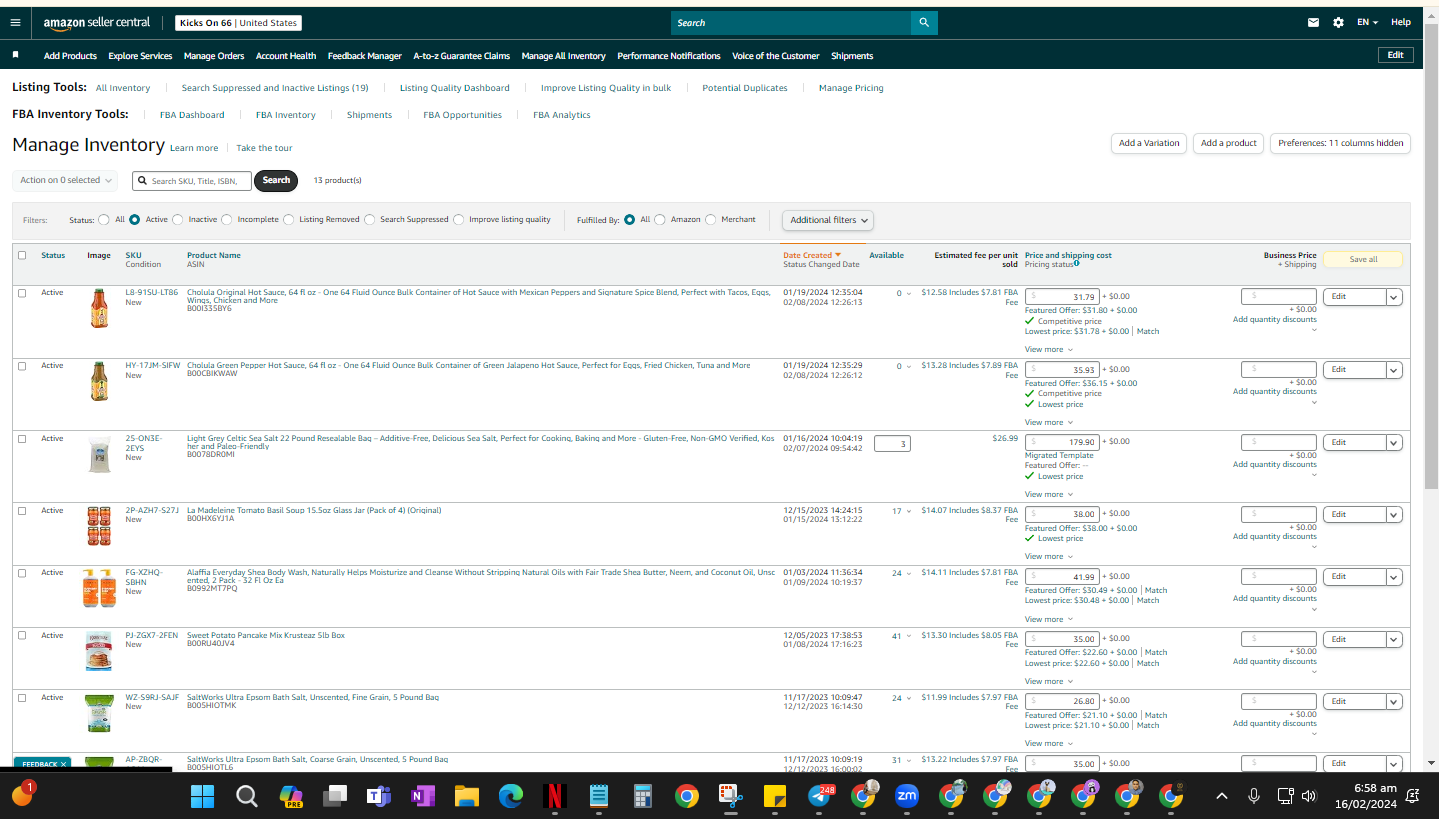The width and height of the screenshot is (1439, 819).
Task: Open Notepad from the taskbar
Action: point(598,796)
